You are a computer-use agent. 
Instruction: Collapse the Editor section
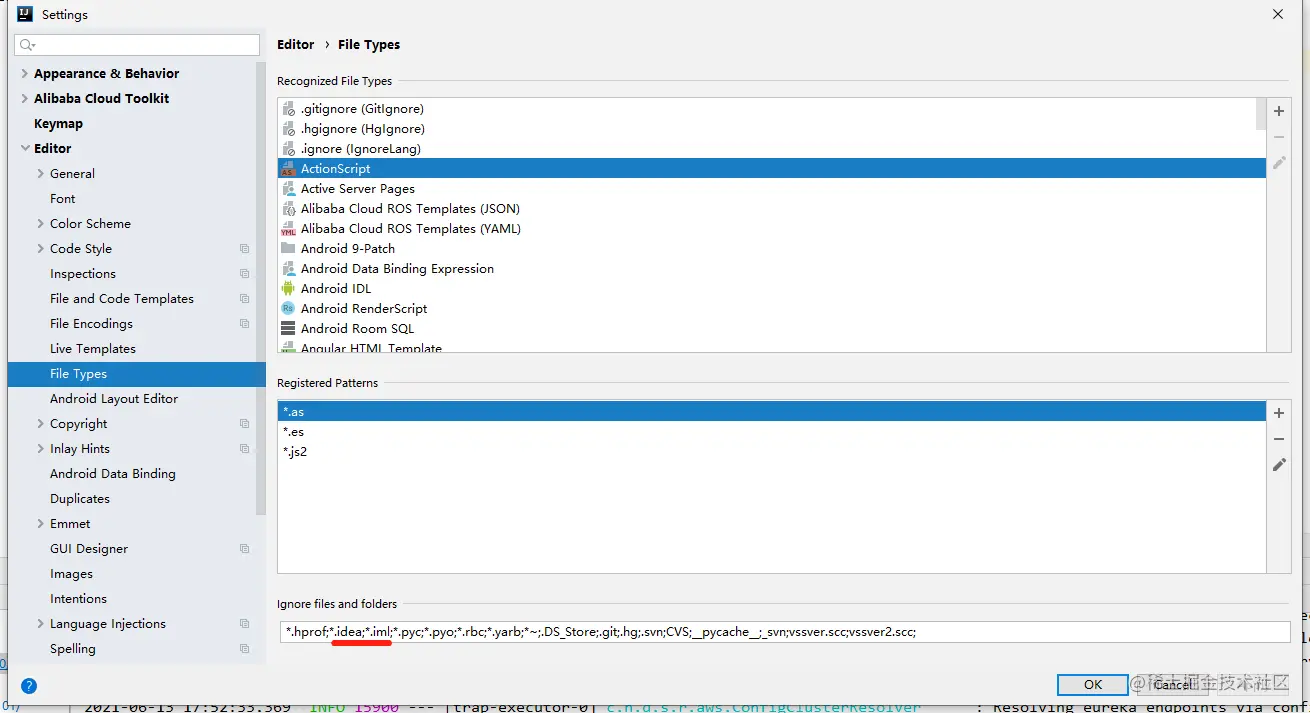pos(24,149)
